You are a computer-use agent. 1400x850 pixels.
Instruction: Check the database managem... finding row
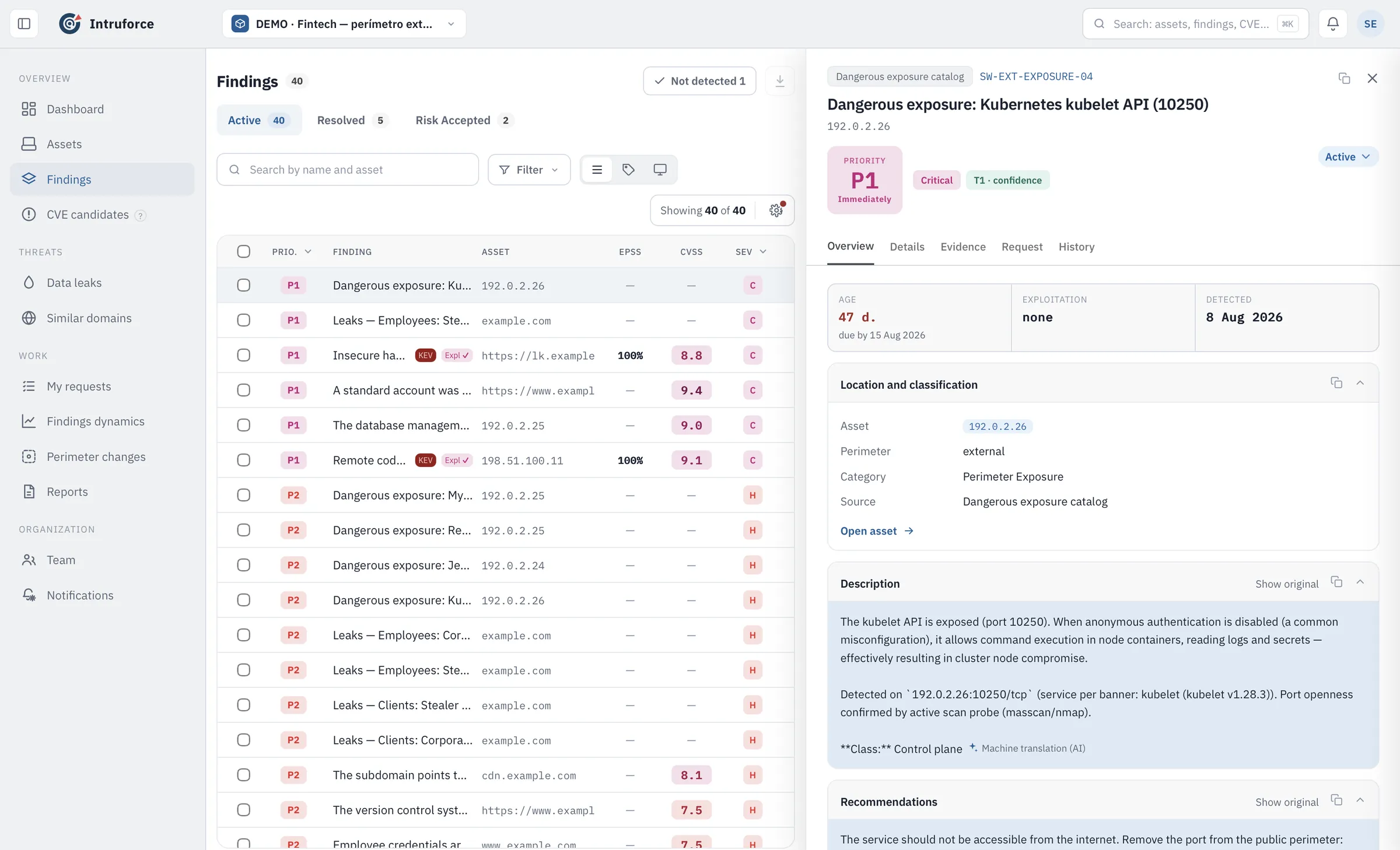(244, 425)
